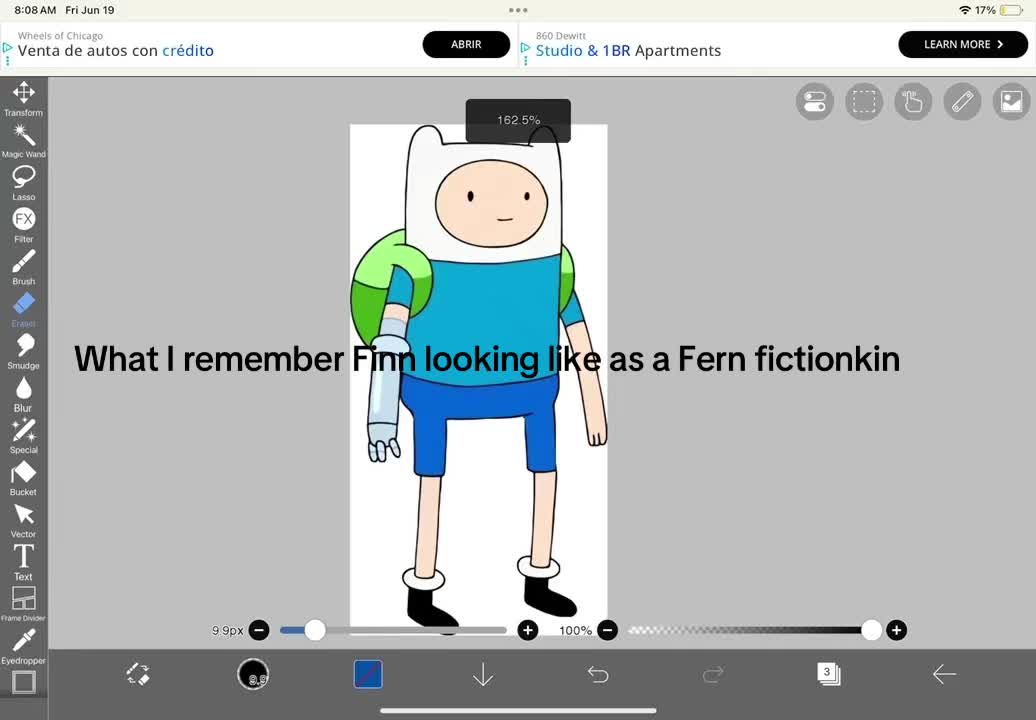Open the ruler tool button
Viewport: 1036px width, 720px height.
(x=962, y=102)
